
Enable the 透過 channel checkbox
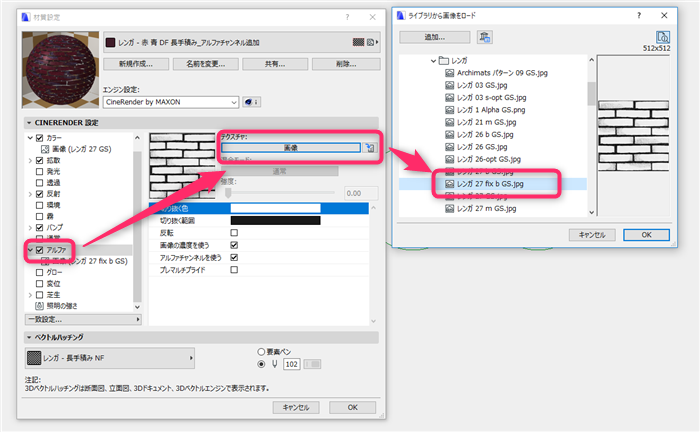point(39,183)
